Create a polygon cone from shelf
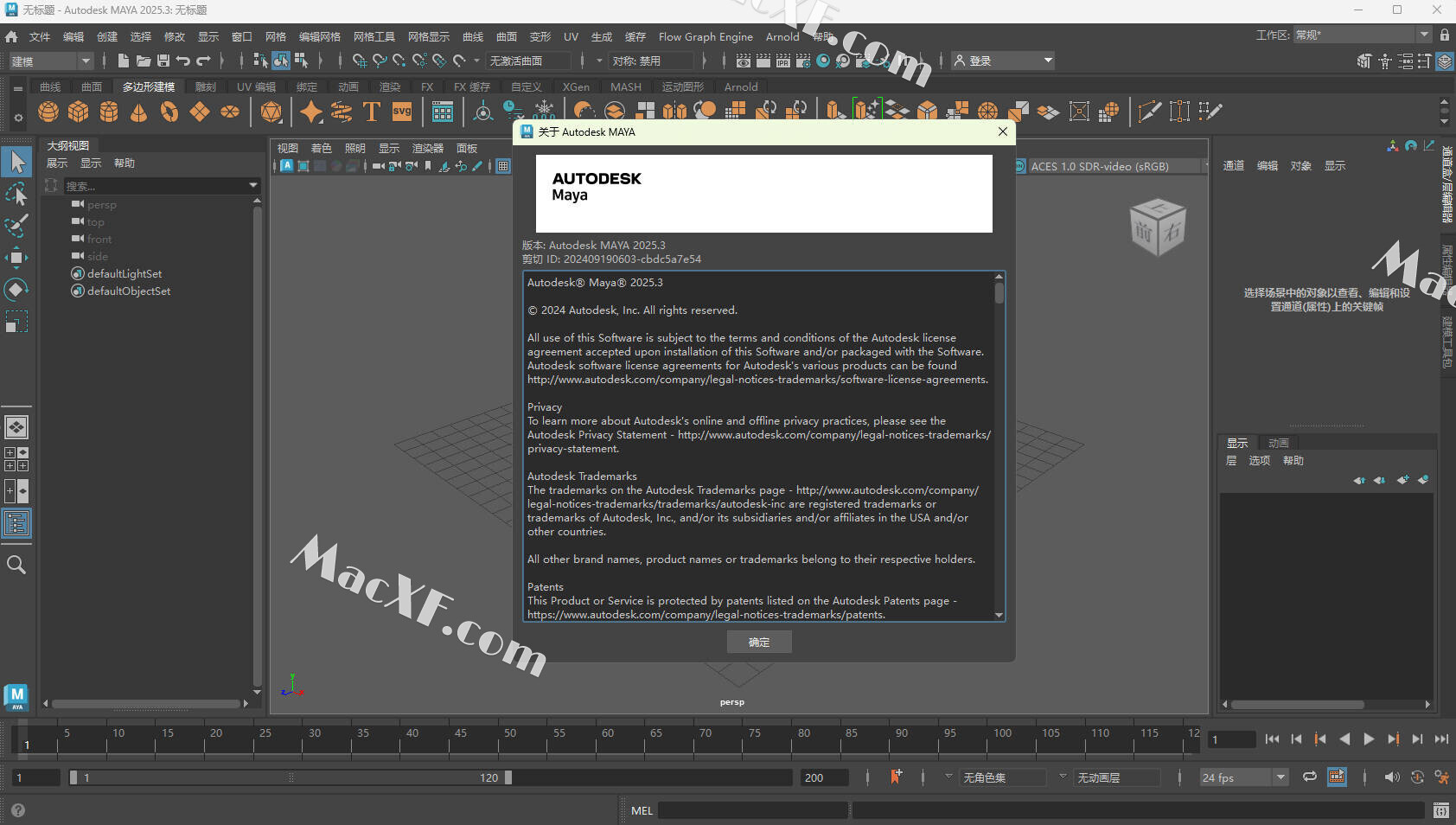The image size is (1456, 825). [x=138, y=112]
